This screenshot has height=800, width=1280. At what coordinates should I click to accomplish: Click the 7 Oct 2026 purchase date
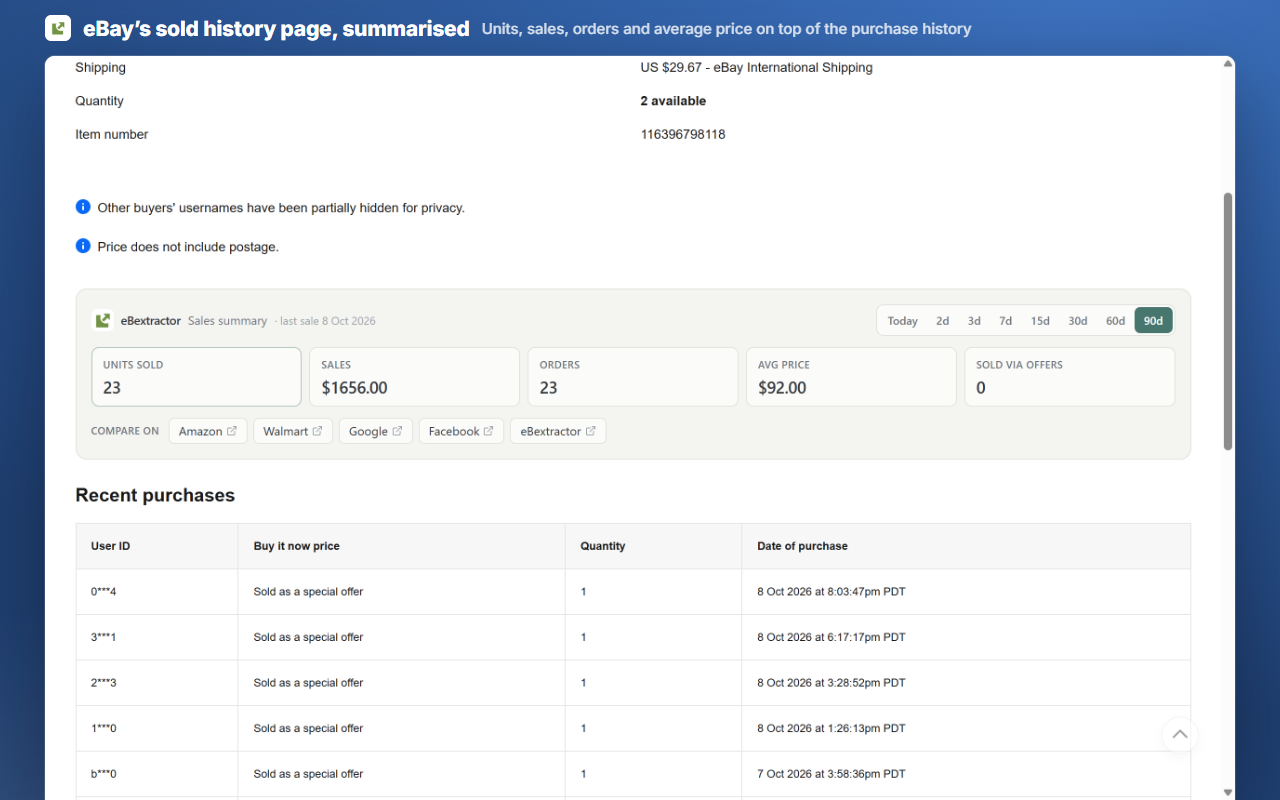click(x=831, y=774)
